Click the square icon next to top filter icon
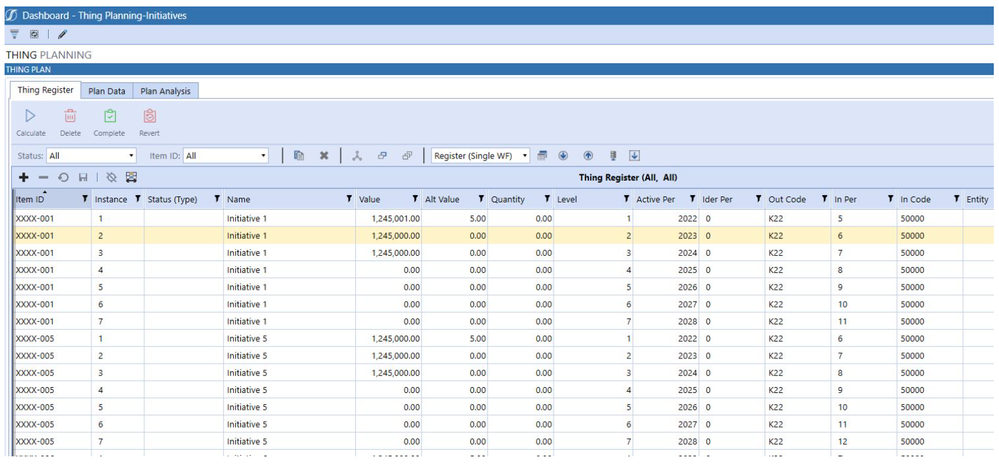 pos(34,34)
